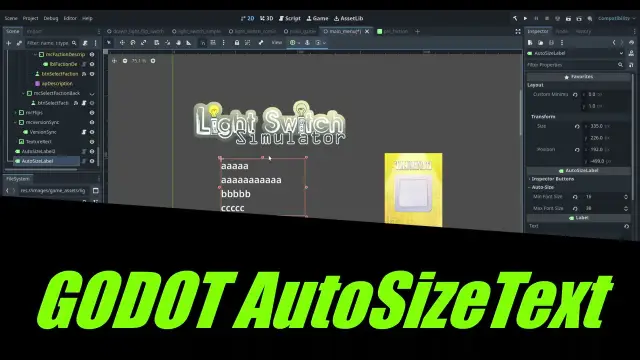The height and width of the screenshot is (360, 640).
Task: Zoom out the viewport with minus icon
Action: pyautogui.click(x=125, y=61)
